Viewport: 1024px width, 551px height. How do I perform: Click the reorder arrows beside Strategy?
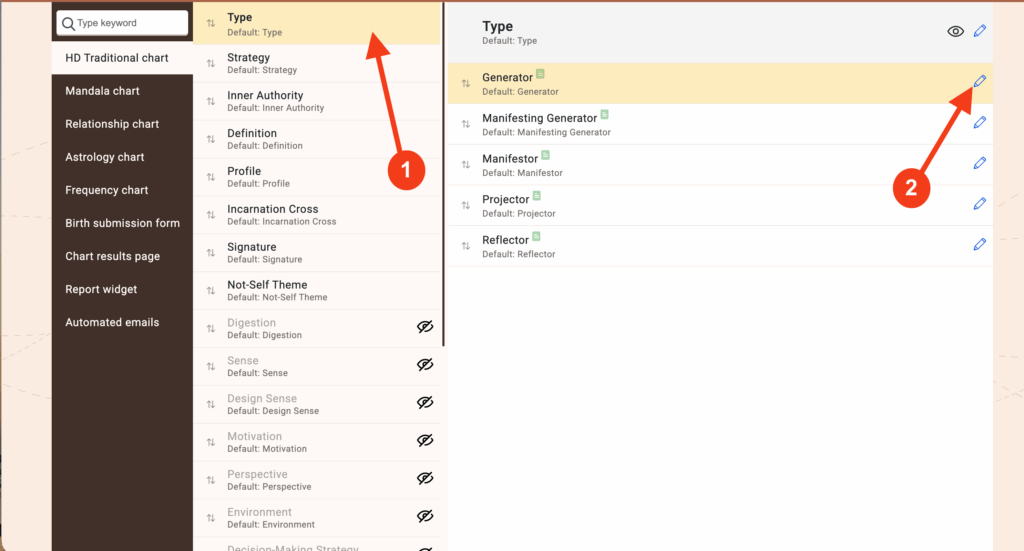coord(210,63)
